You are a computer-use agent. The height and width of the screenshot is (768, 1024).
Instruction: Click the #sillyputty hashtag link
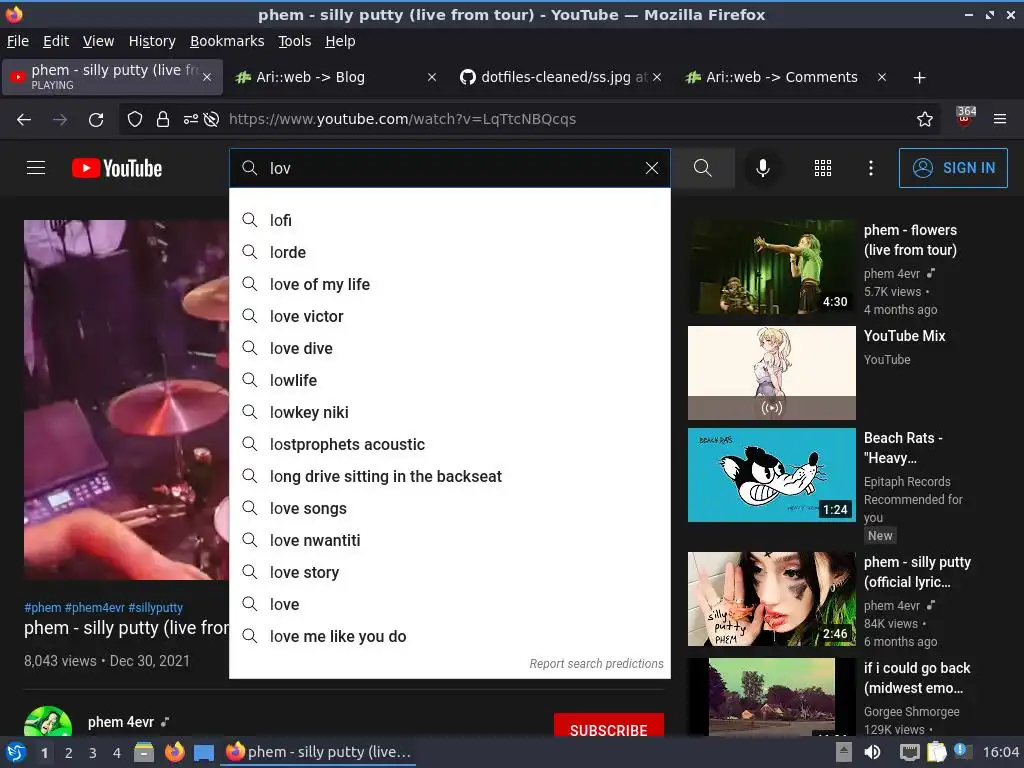coord(155,607)
